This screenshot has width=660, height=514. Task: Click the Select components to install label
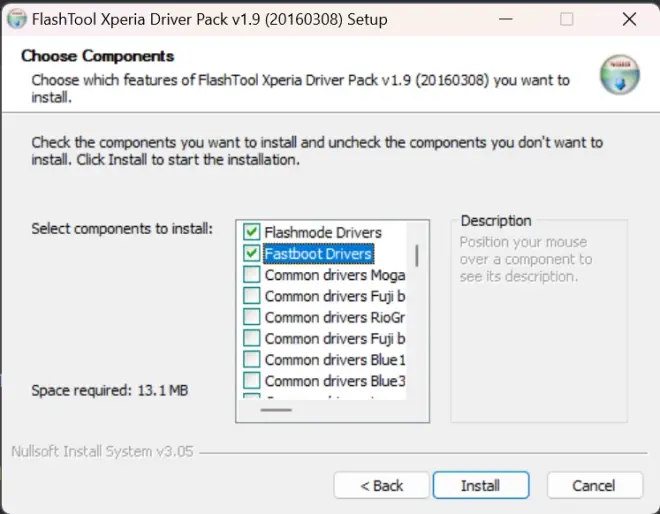click(122, 229)
